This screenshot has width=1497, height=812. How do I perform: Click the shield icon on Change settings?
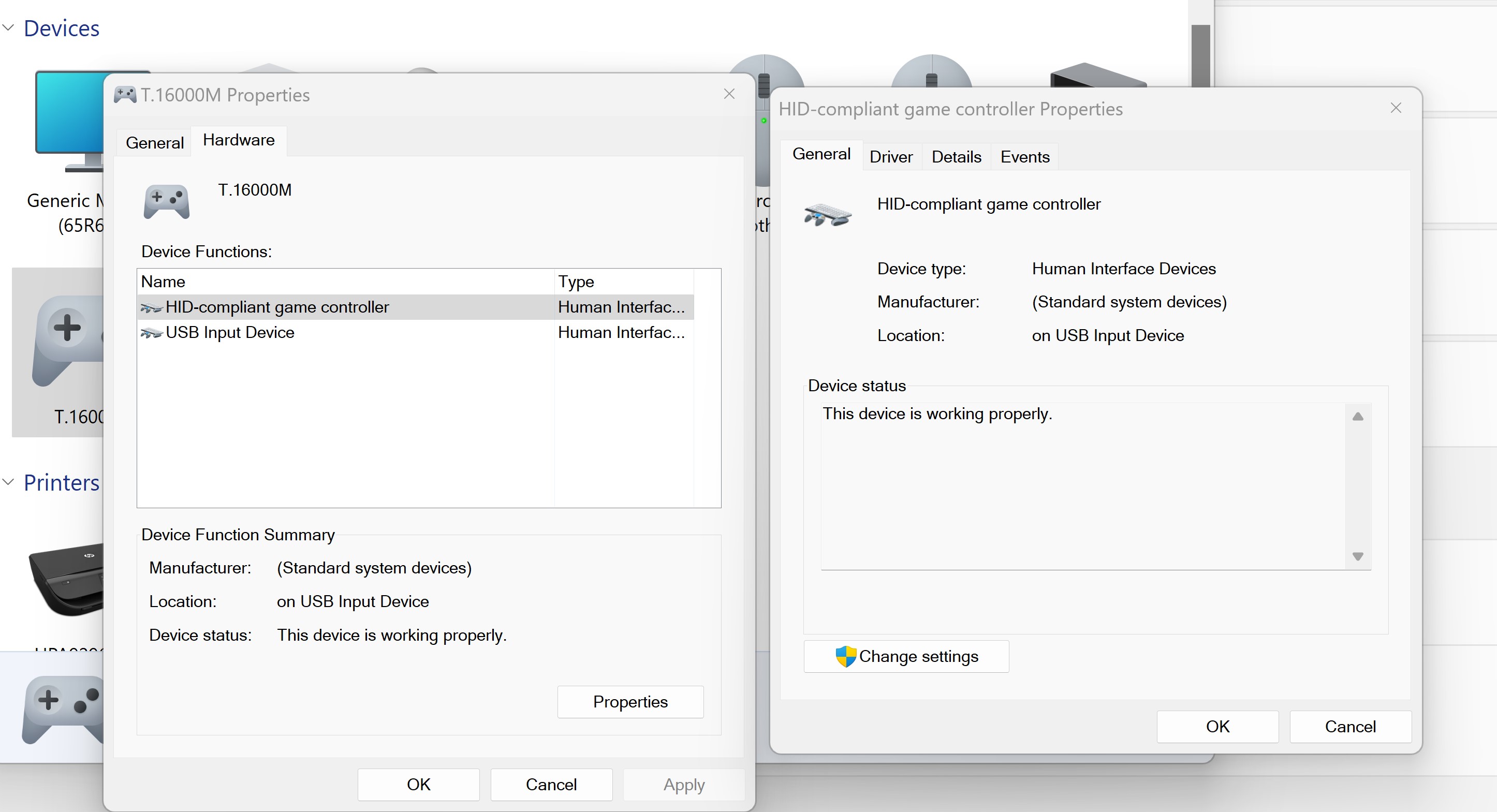pos(845,657)
